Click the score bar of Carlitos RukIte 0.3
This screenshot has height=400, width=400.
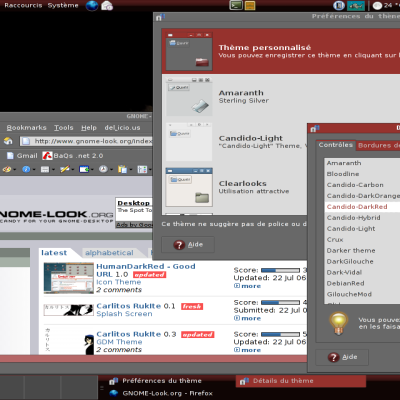(280, 334)
